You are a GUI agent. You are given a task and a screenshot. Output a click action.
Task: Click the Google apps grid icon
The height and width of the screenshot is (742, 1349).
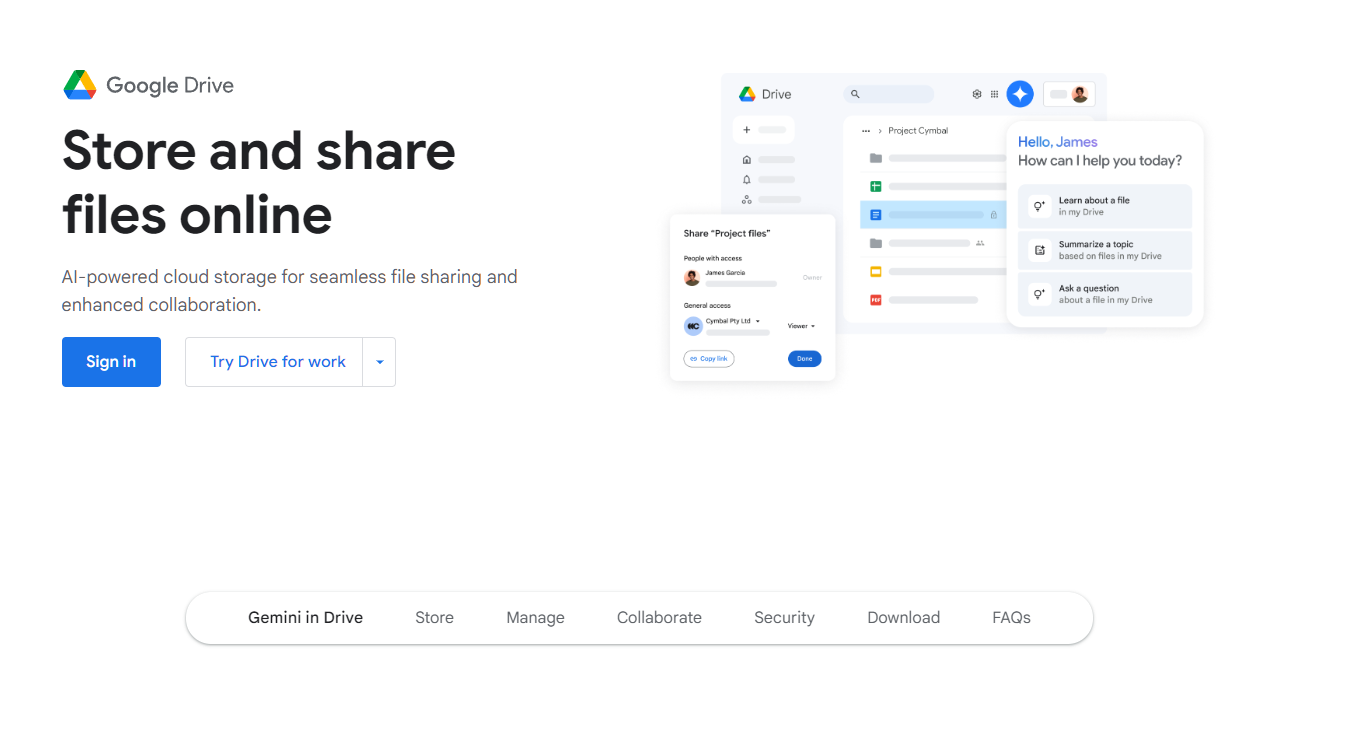click(x=994, y=94)
